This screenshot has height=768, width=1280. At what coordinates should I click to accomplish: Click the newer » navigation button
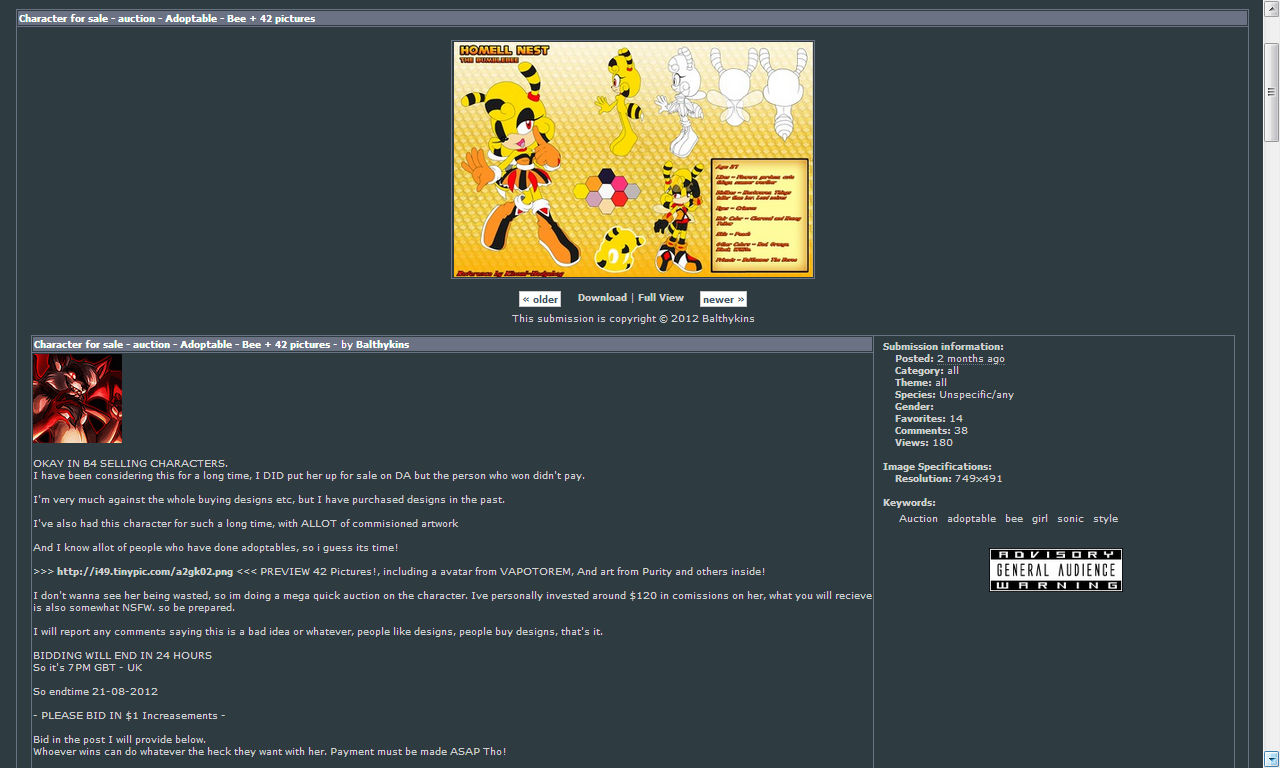click(x=722, y=299)
